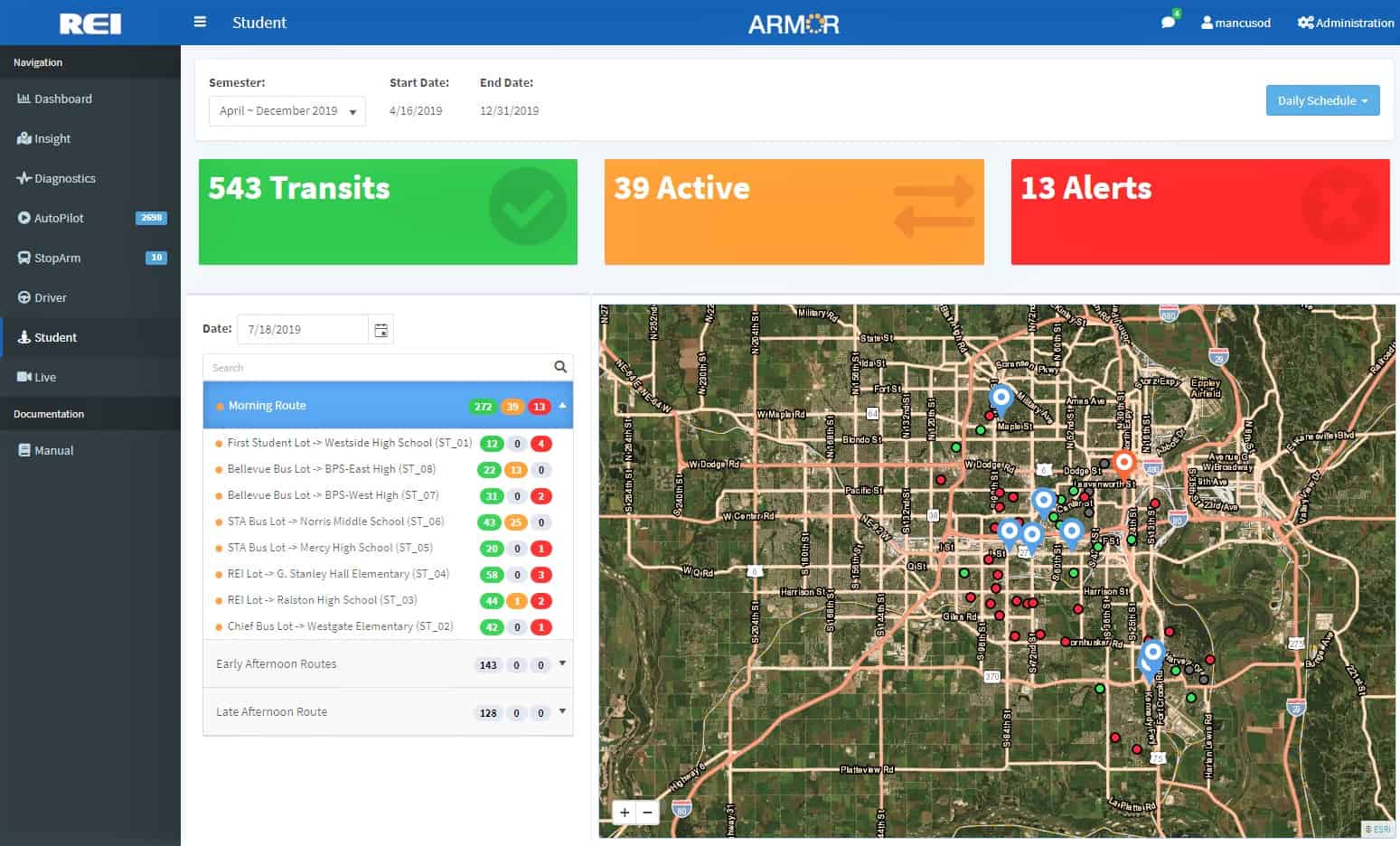Open AutoPilot from the sidebar
1400x846 pixels.
point(59,218)
